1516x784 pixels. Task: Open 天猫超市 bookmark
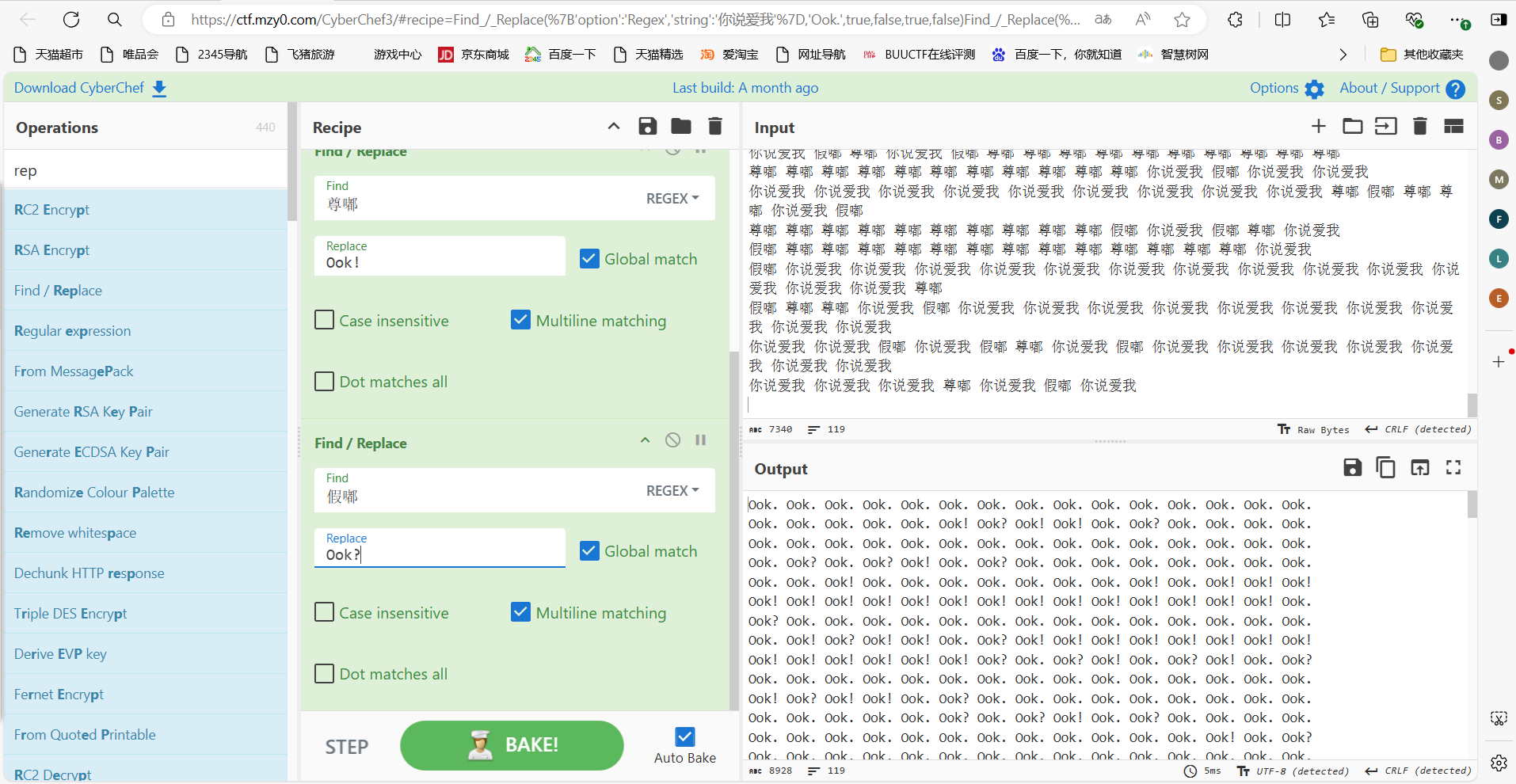pos(48,55)
